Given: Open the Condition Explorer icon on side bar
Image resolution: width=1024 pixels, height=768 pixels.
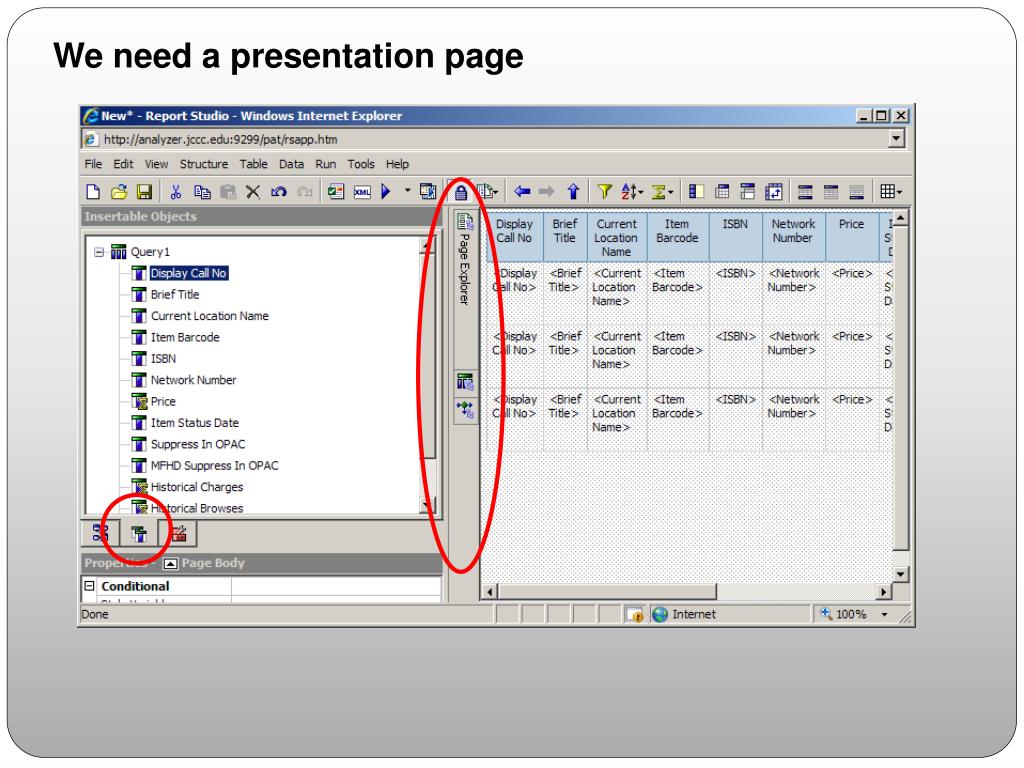Looking at the screenshot, I should [x=465, y=410].
